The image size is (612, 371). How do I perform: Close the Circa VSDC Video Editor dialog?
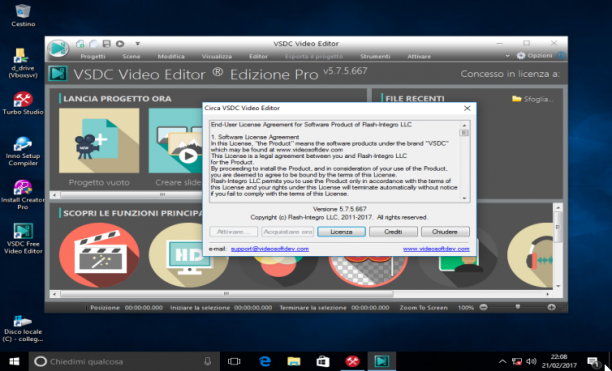[x=467, y=108]
